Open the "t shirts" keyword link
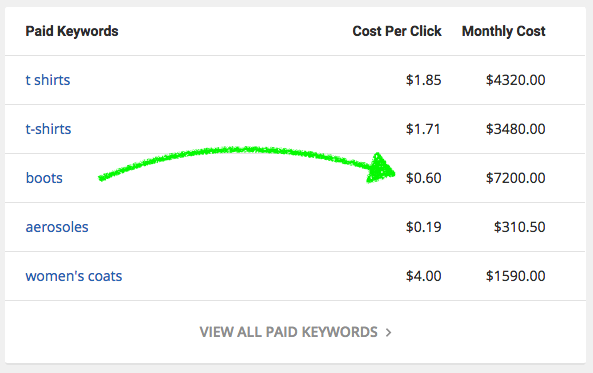593x373 pixels. (48, 80)
